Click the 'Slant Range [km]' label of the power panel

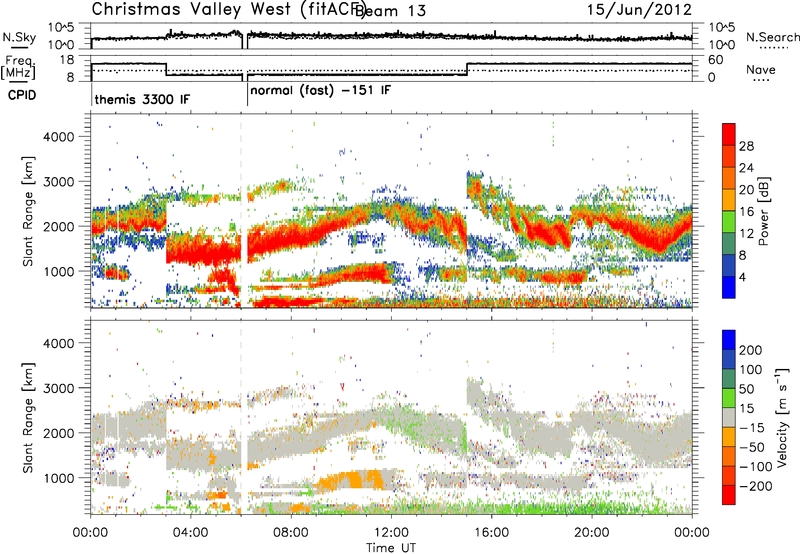point(28,211)
